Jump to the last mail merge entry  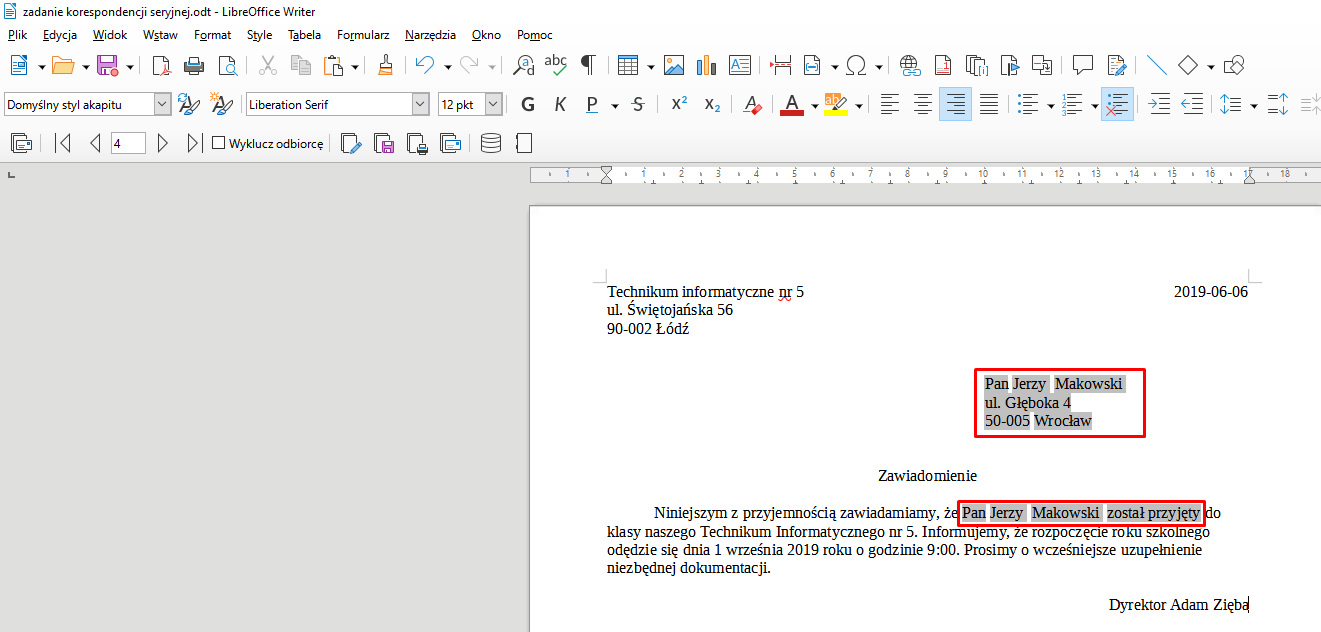tap(194, 144)
